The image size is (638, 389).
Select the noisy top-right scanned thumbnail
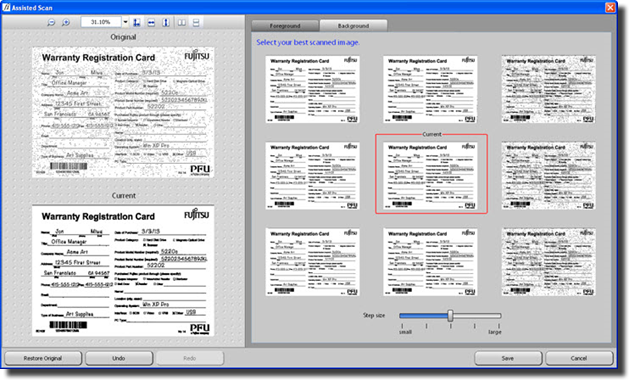[x=548, y=89]
